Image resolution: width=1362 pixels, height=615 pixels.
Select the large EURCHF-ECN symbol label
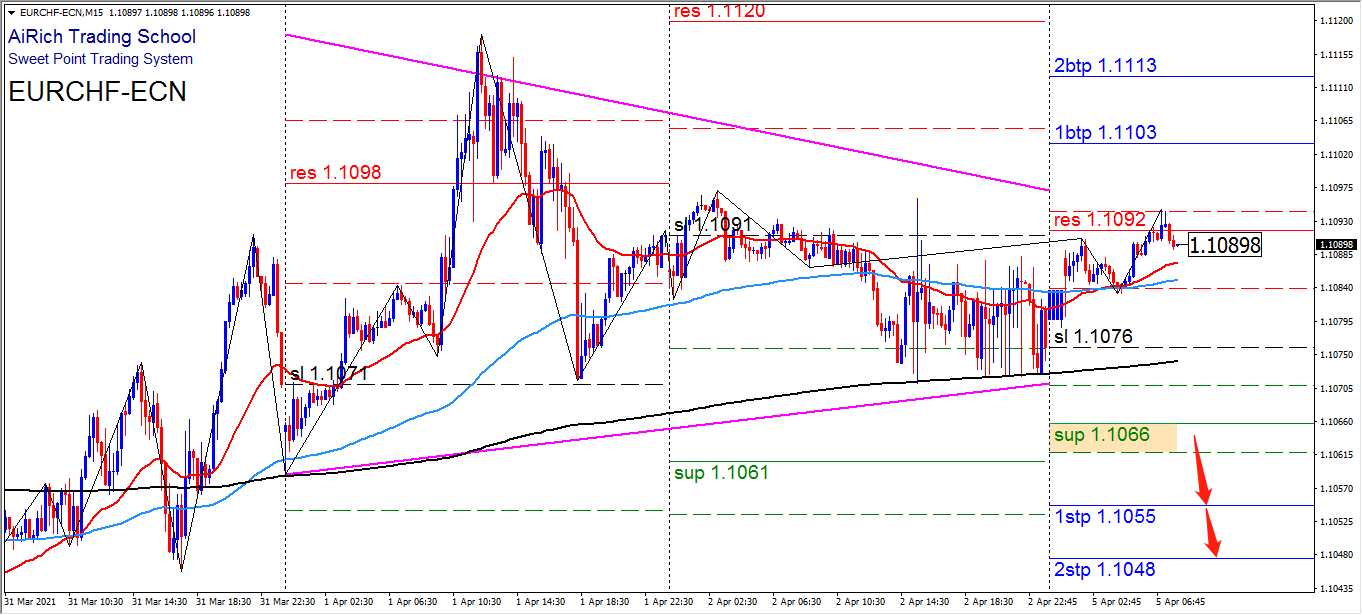(97, 92)
